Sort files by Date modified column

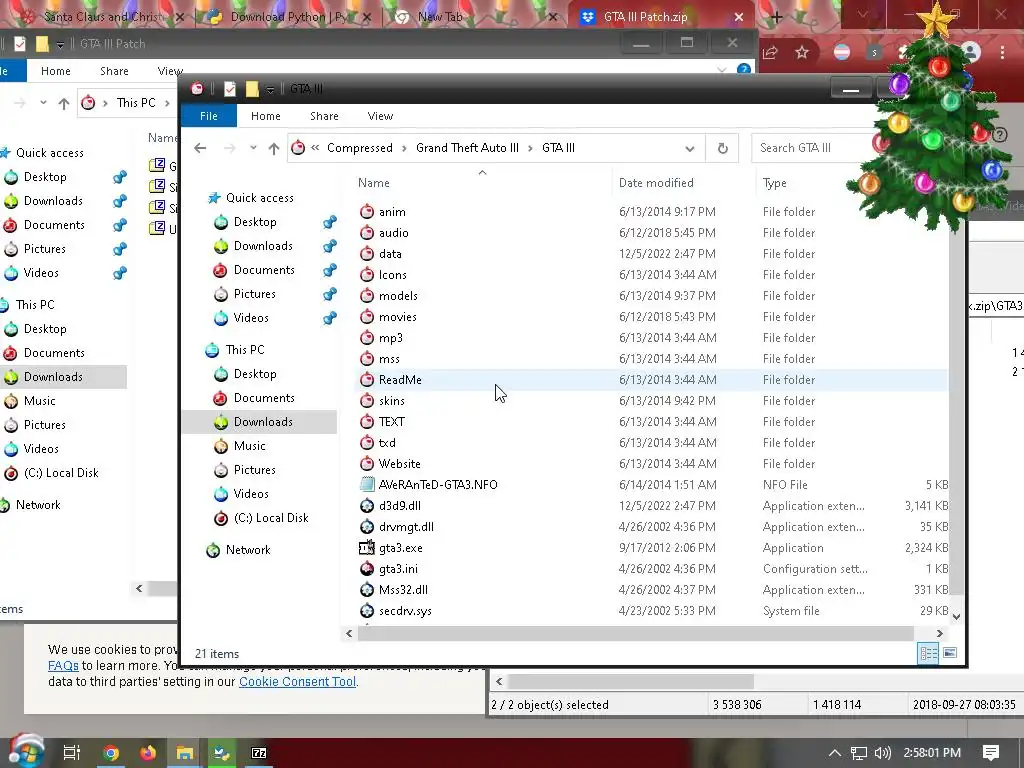(x=656, y=183)
